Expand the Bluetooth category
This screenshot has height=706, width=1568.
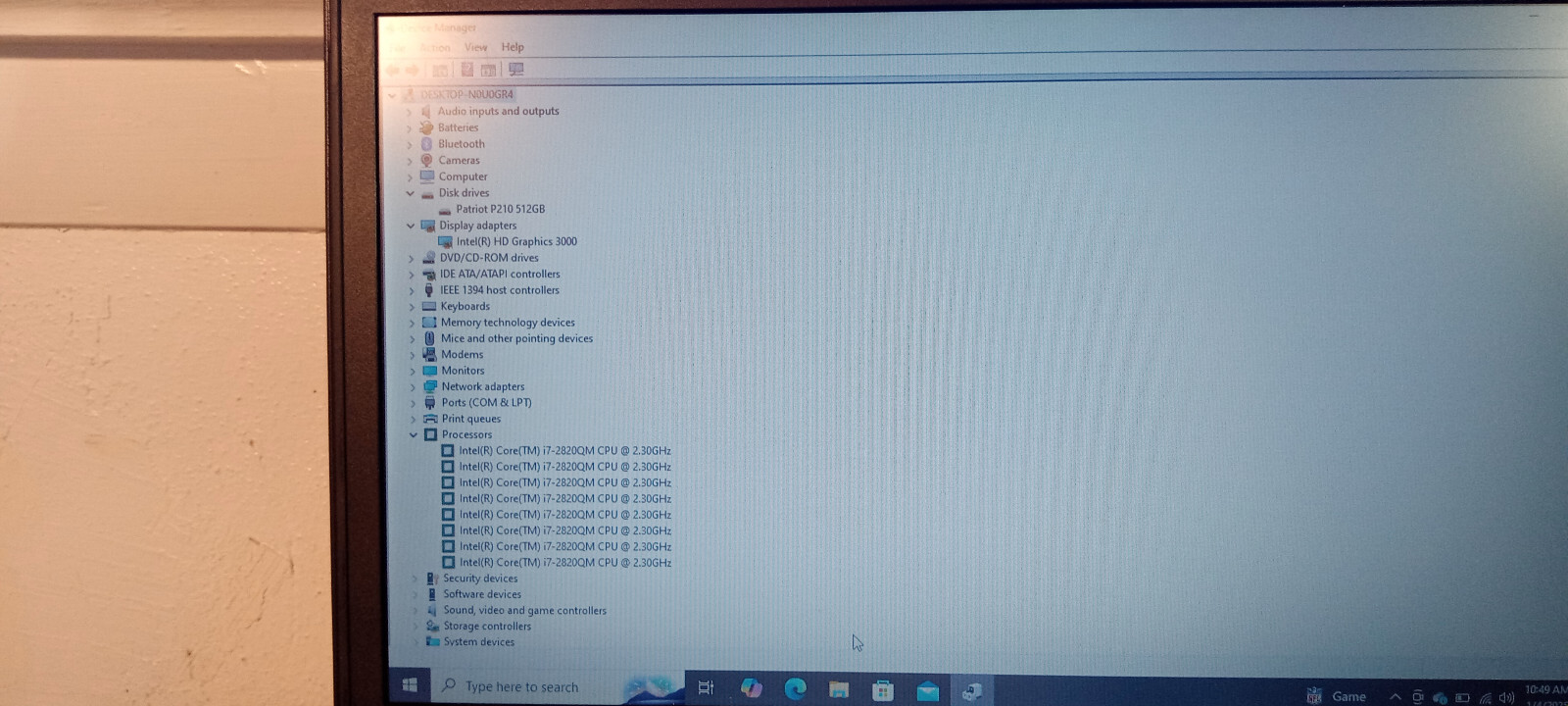click(409, 144)
